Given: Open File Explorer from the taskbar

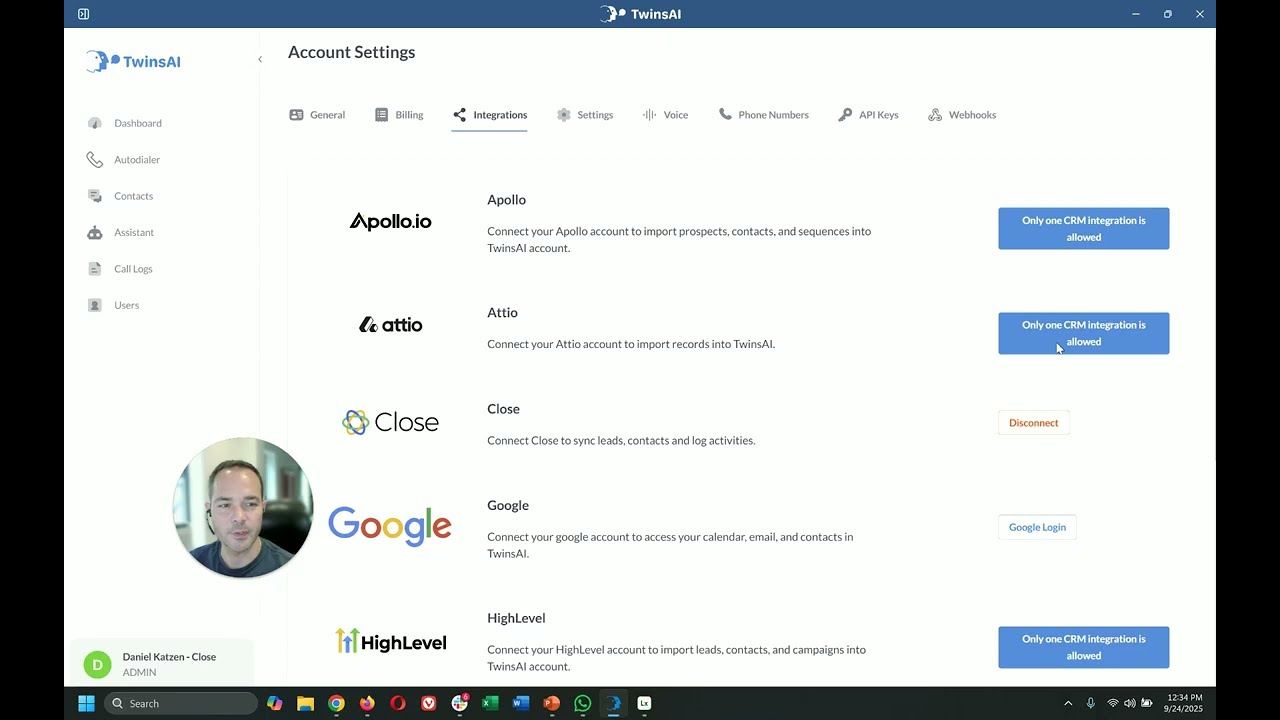Looking at the screenshot, I should click(306, 703).
